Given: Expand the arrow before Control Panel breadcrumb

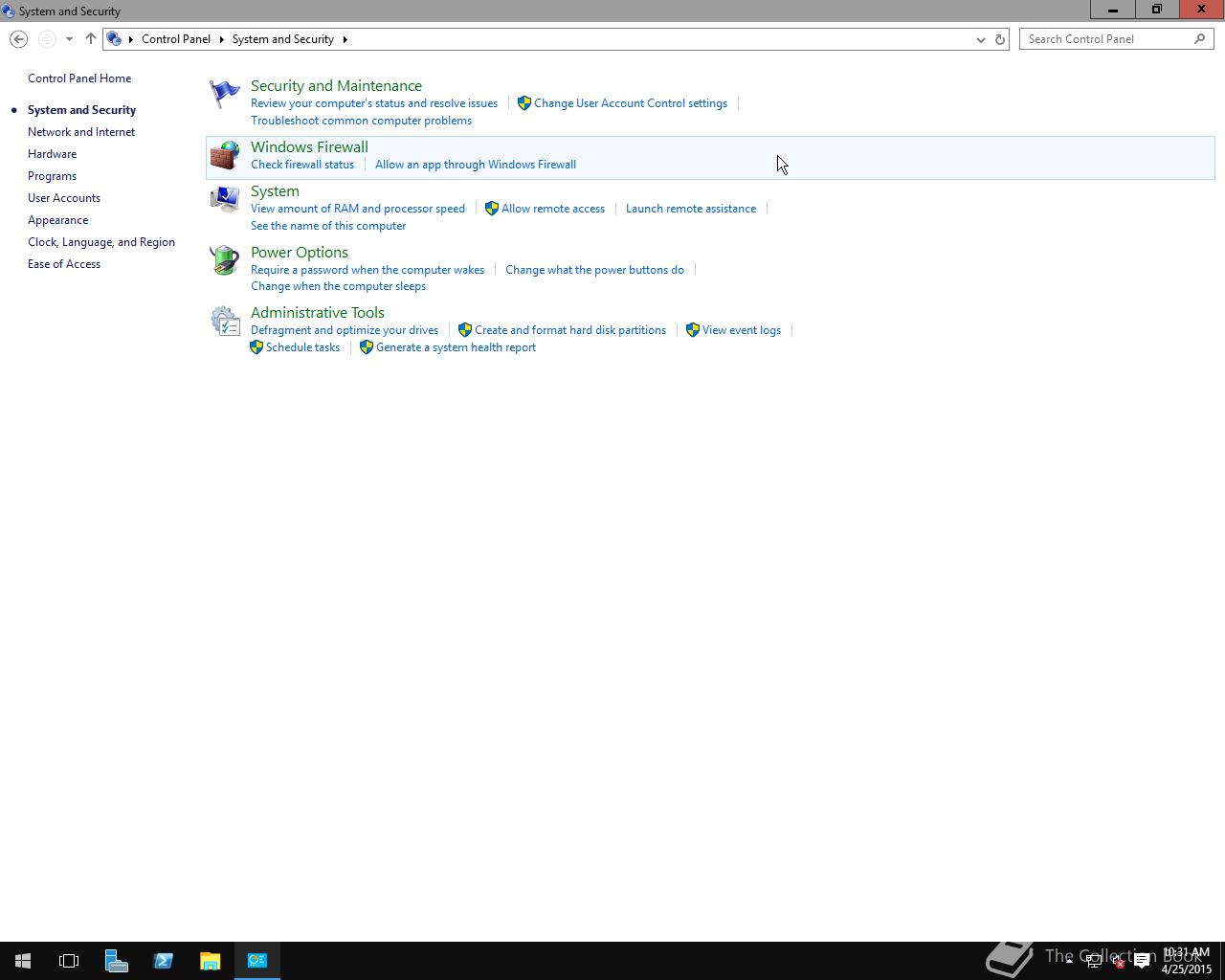Looking at the screenshot, I should pos(131,39).
